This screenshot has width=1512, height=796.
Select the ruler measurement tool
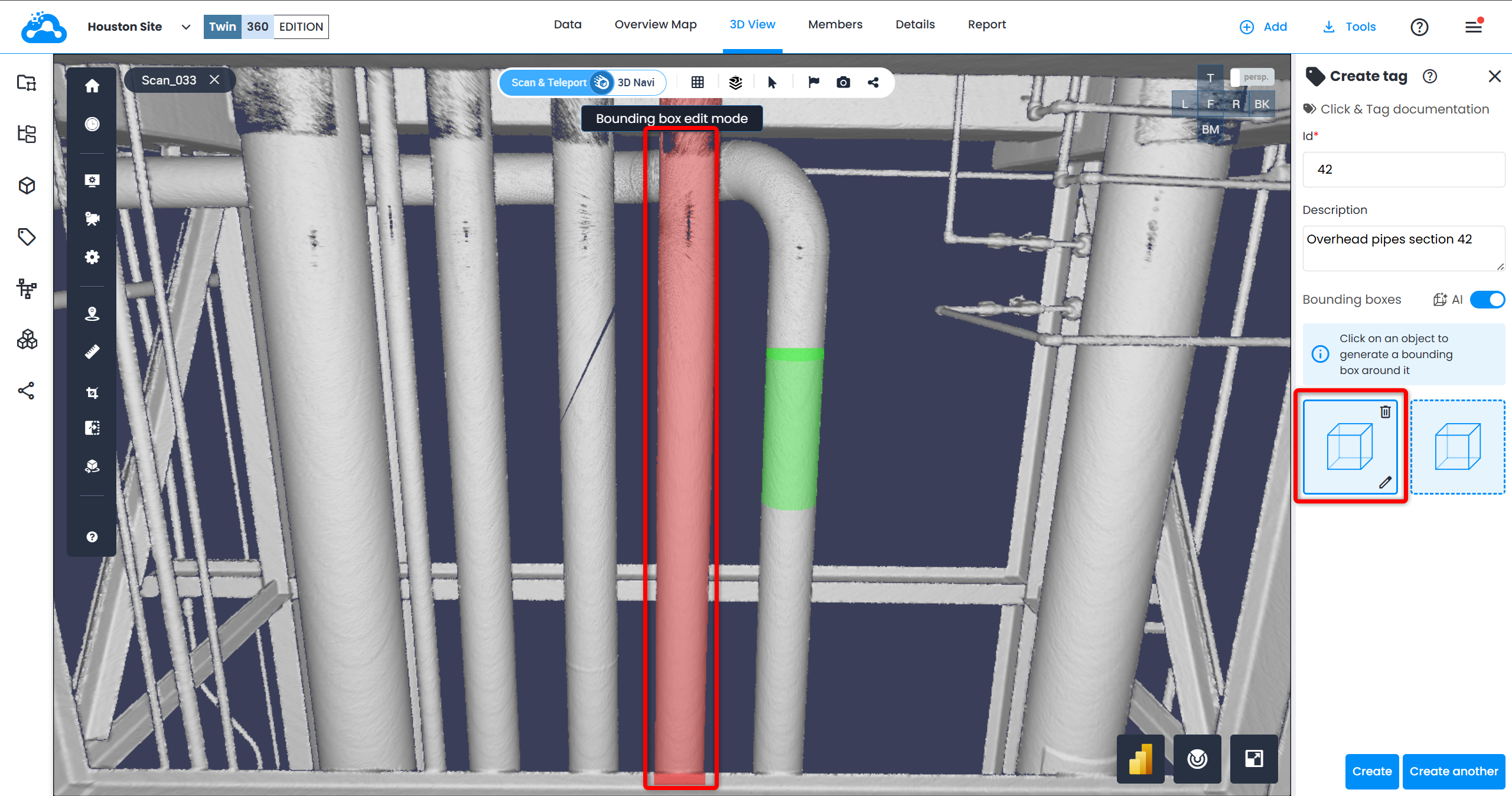point(92,352)
